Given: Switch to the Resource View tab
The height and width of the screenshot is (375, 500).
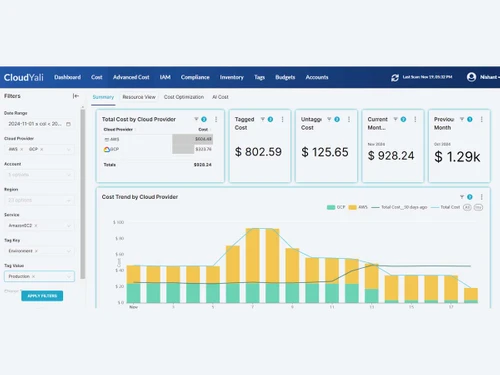Looking at the screenshot, I should click(139, 97).
